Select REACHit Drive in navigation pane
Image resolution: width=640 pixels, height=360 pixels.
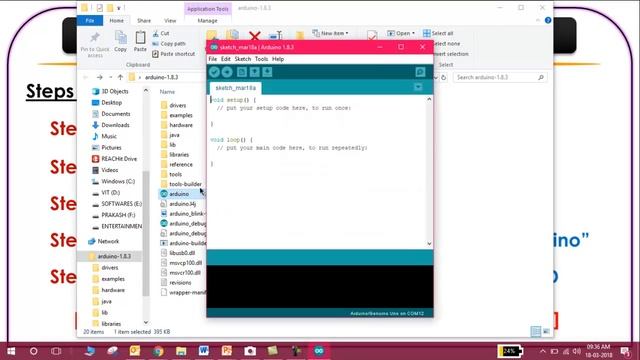pyautogui.click(x=114, y=159)
